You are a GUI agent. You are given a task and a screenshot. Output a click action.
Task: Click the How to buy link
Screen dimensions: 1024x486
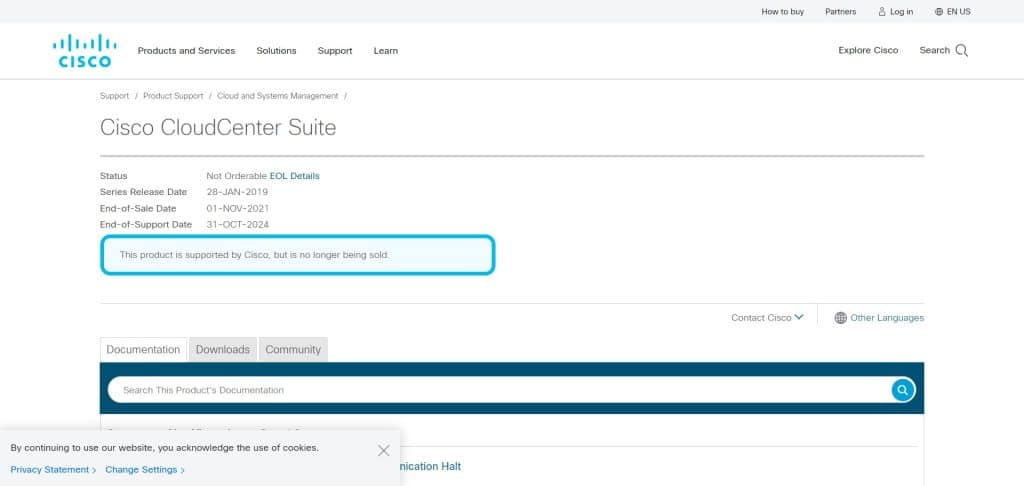coord(782,12)
